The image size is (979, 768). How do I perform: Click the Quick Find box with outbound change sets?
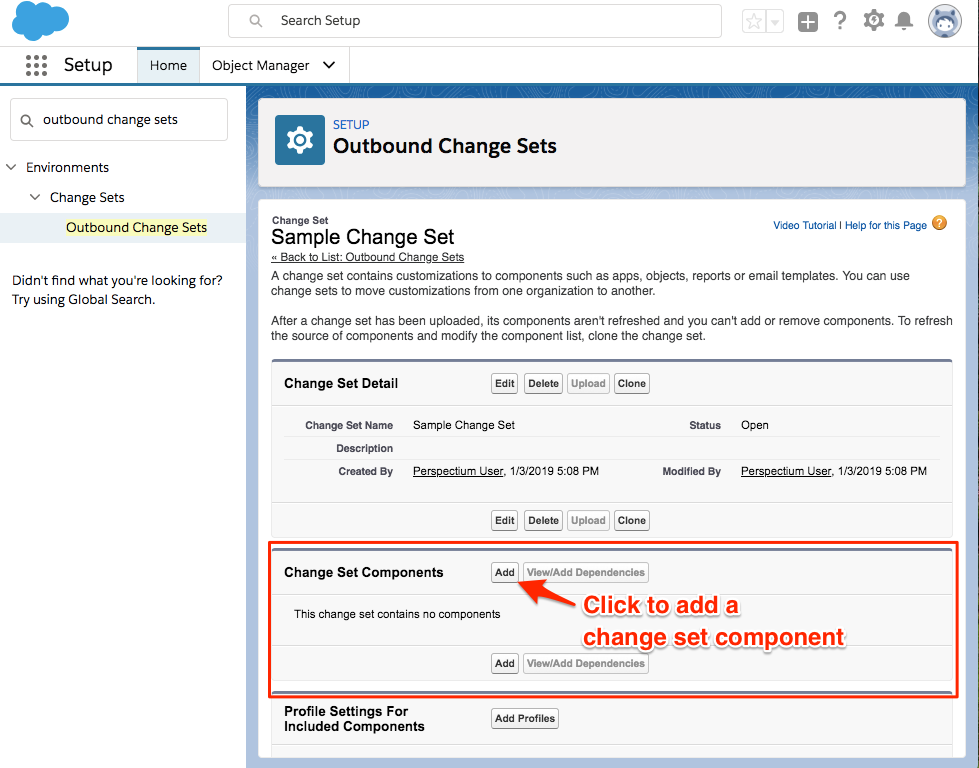click(119, 119)
